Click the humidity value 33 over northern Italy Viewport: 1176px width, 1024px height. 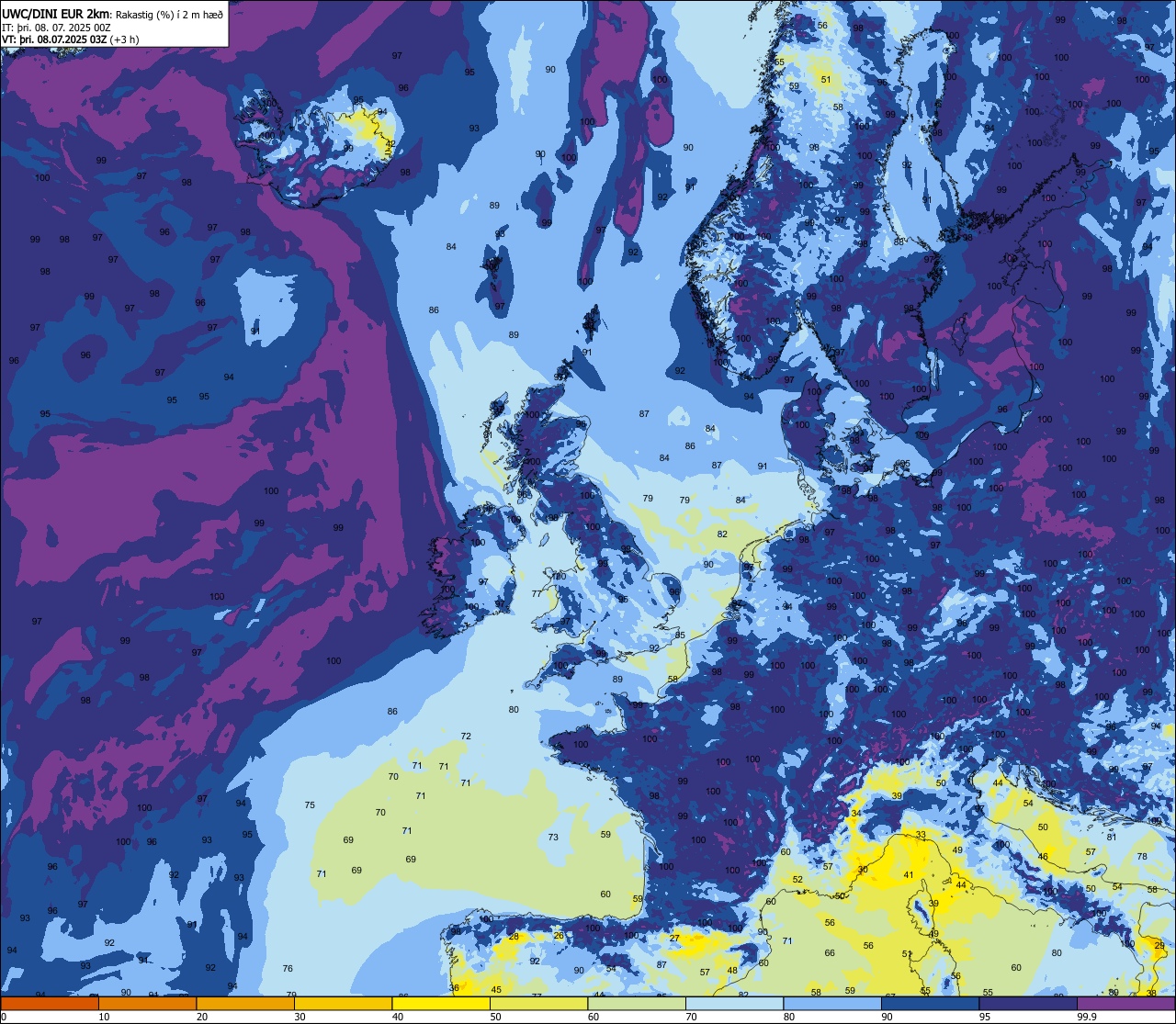tap(921, 835)
